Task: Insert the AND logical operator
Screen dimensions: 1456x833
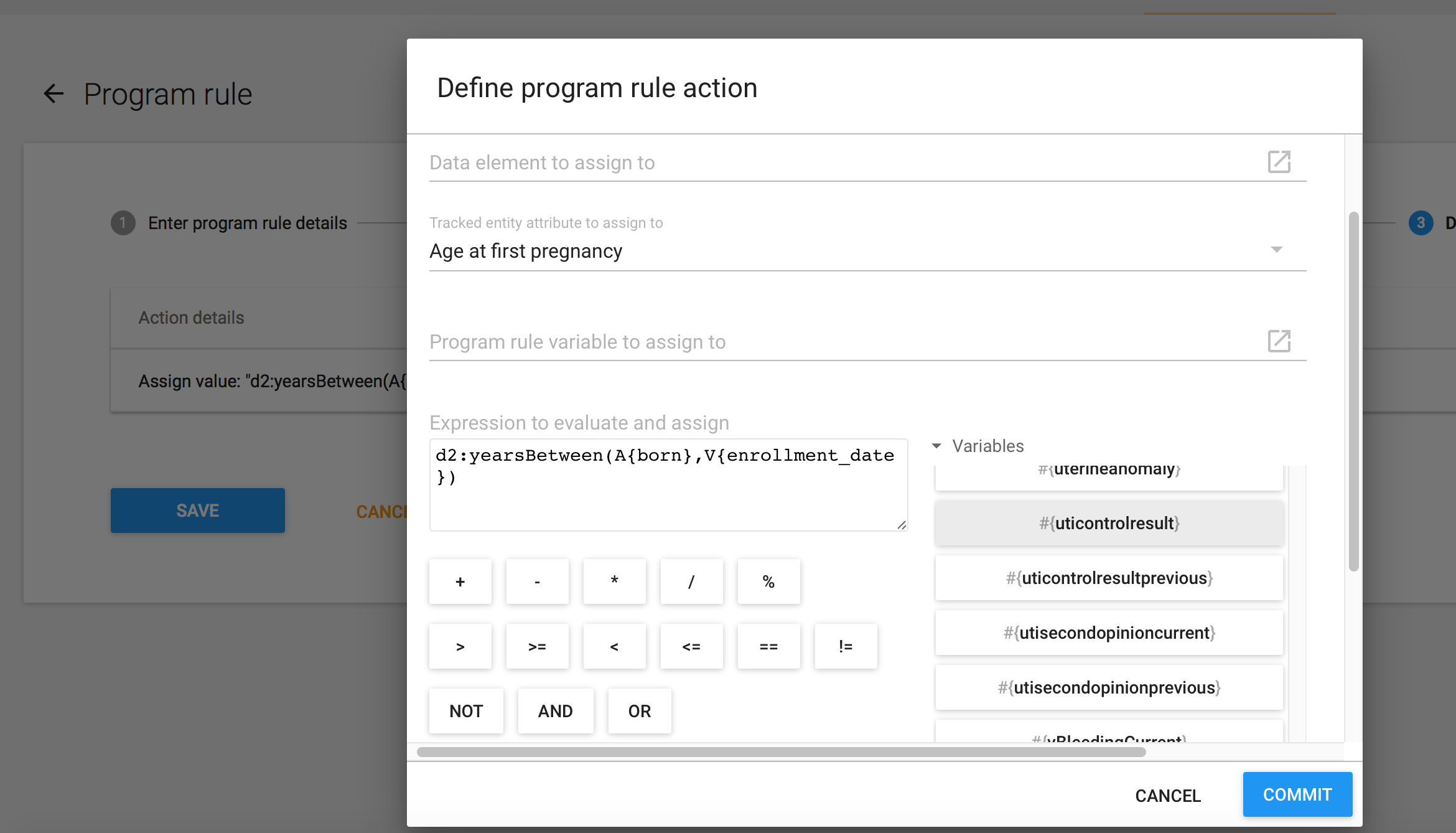Action: coord(555,711)
